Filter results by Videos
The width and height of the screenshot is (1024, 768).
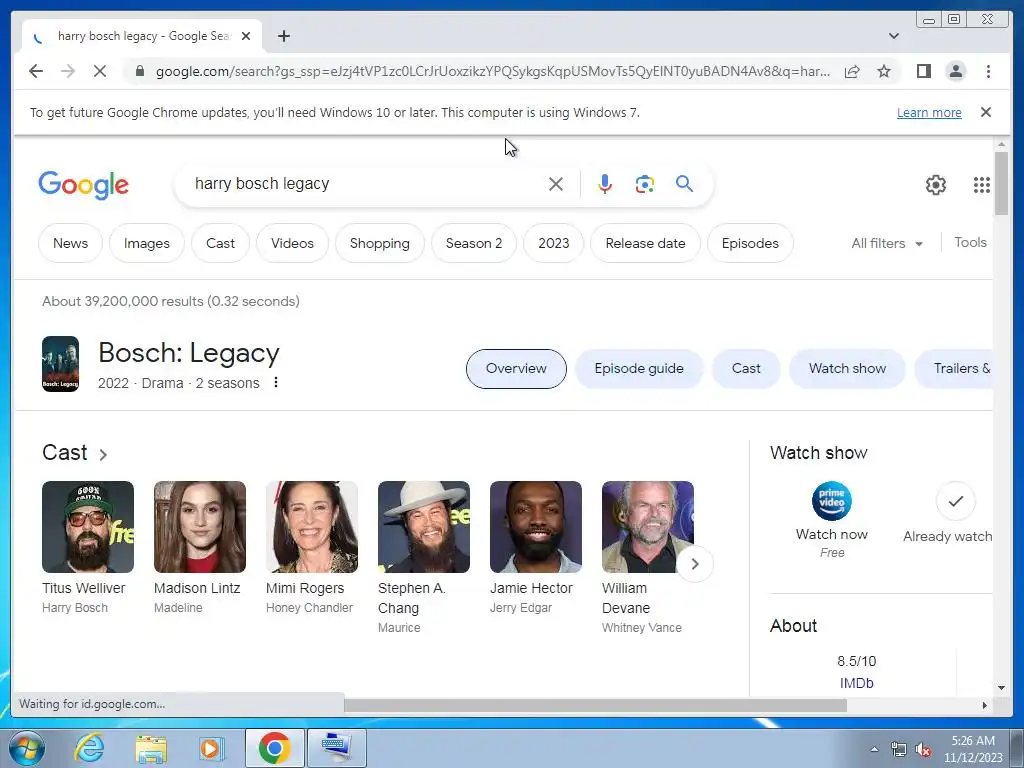point(292,243)
